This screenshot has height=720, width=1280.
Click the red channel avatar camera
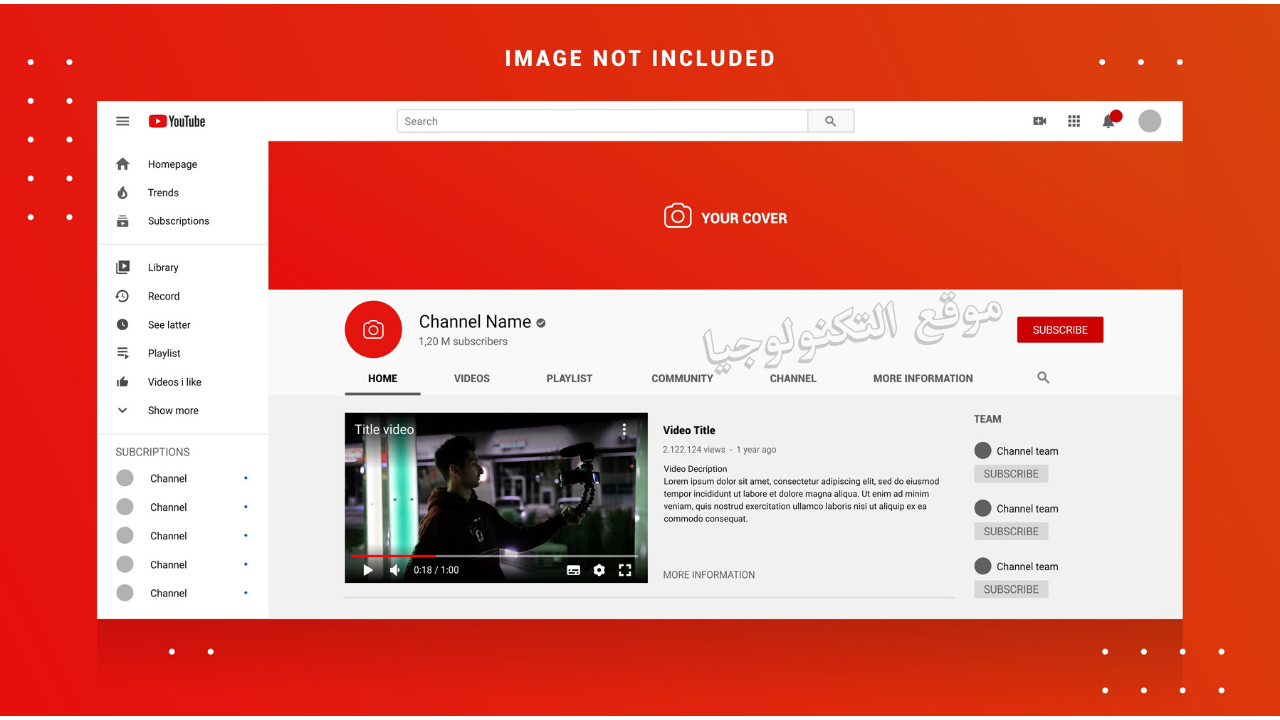point(373,330)
